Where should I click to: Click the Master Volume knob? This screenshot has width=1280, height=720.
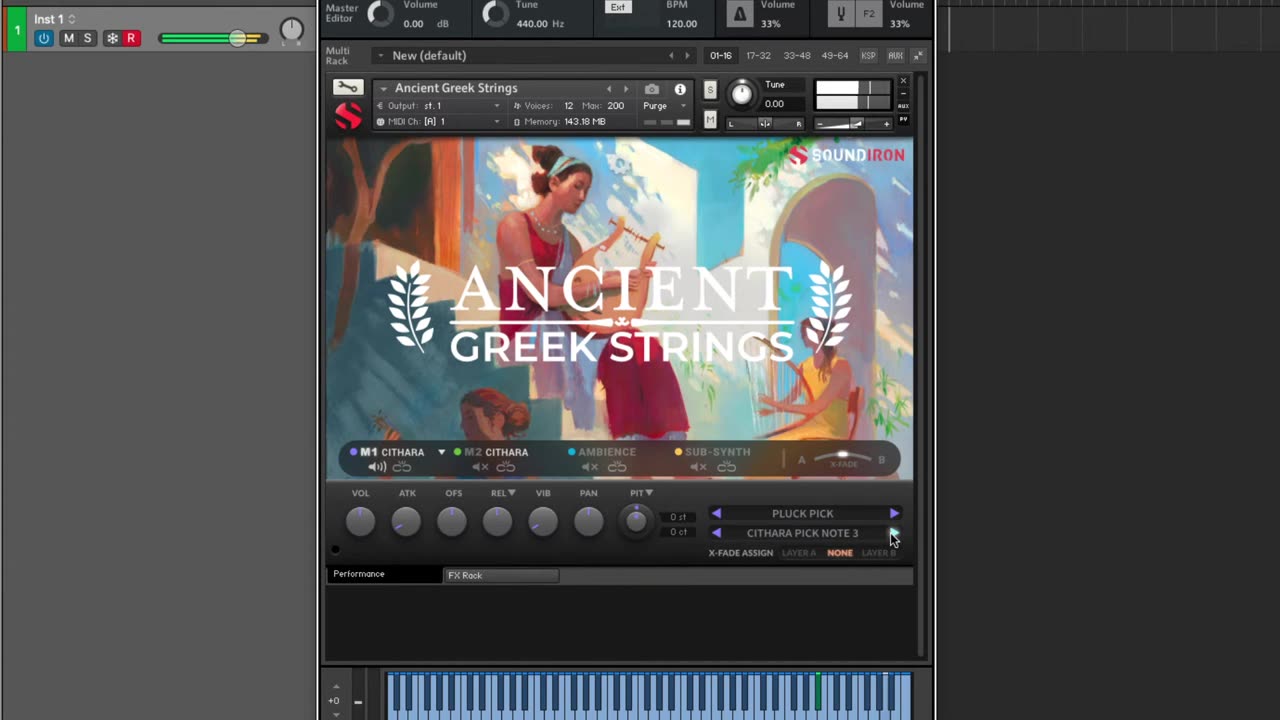tap(381, 13)
